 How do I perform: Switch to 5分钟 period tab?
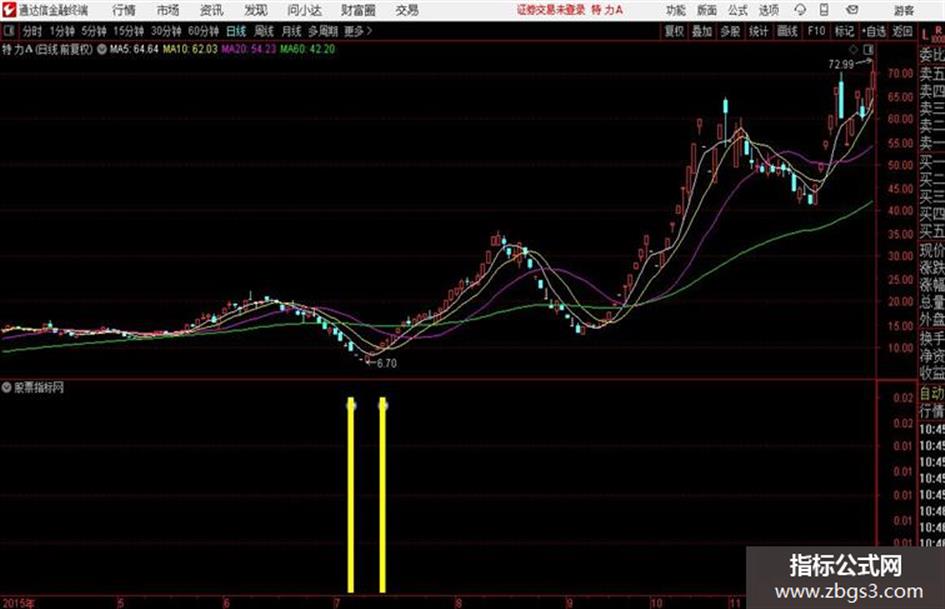tap(94, 31)
